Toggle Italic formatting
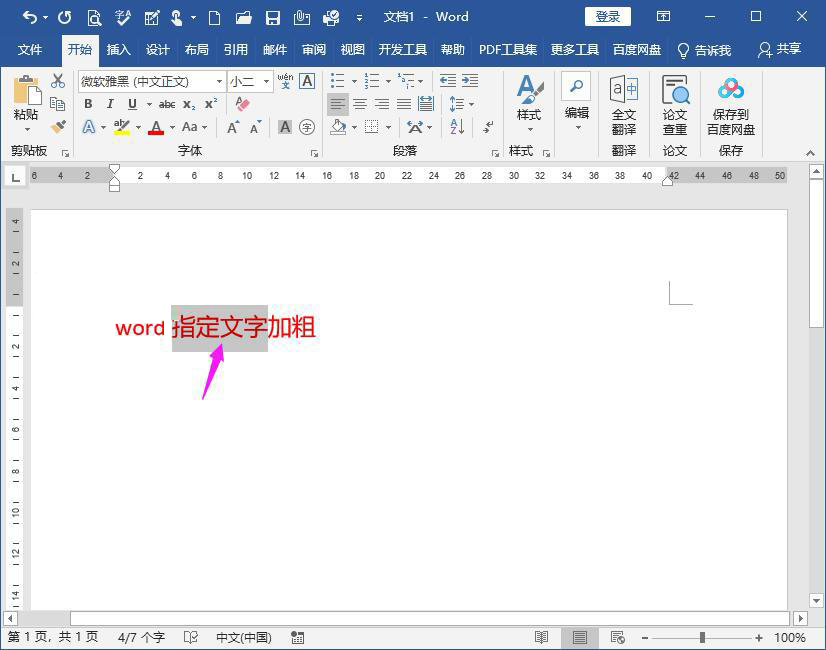 110,103
